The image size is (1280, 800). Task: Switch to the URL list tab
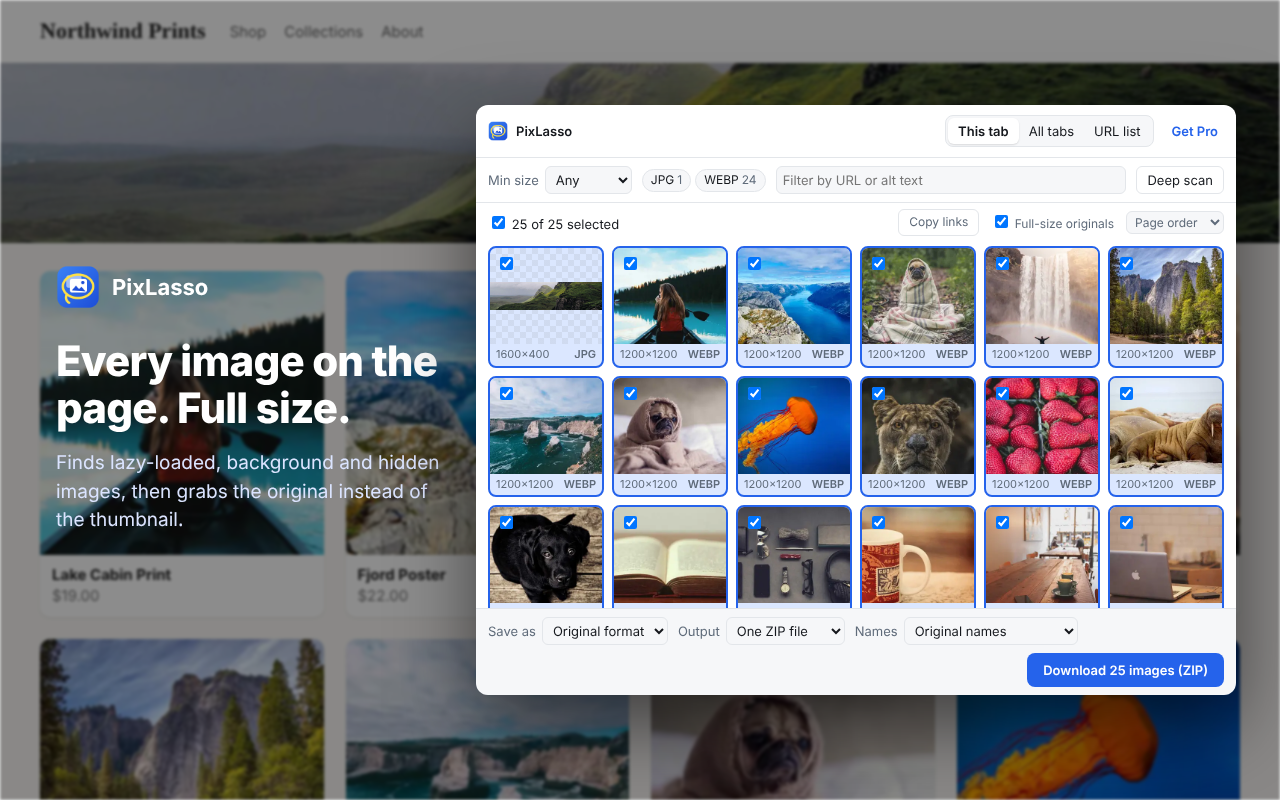click(1117, 131)
